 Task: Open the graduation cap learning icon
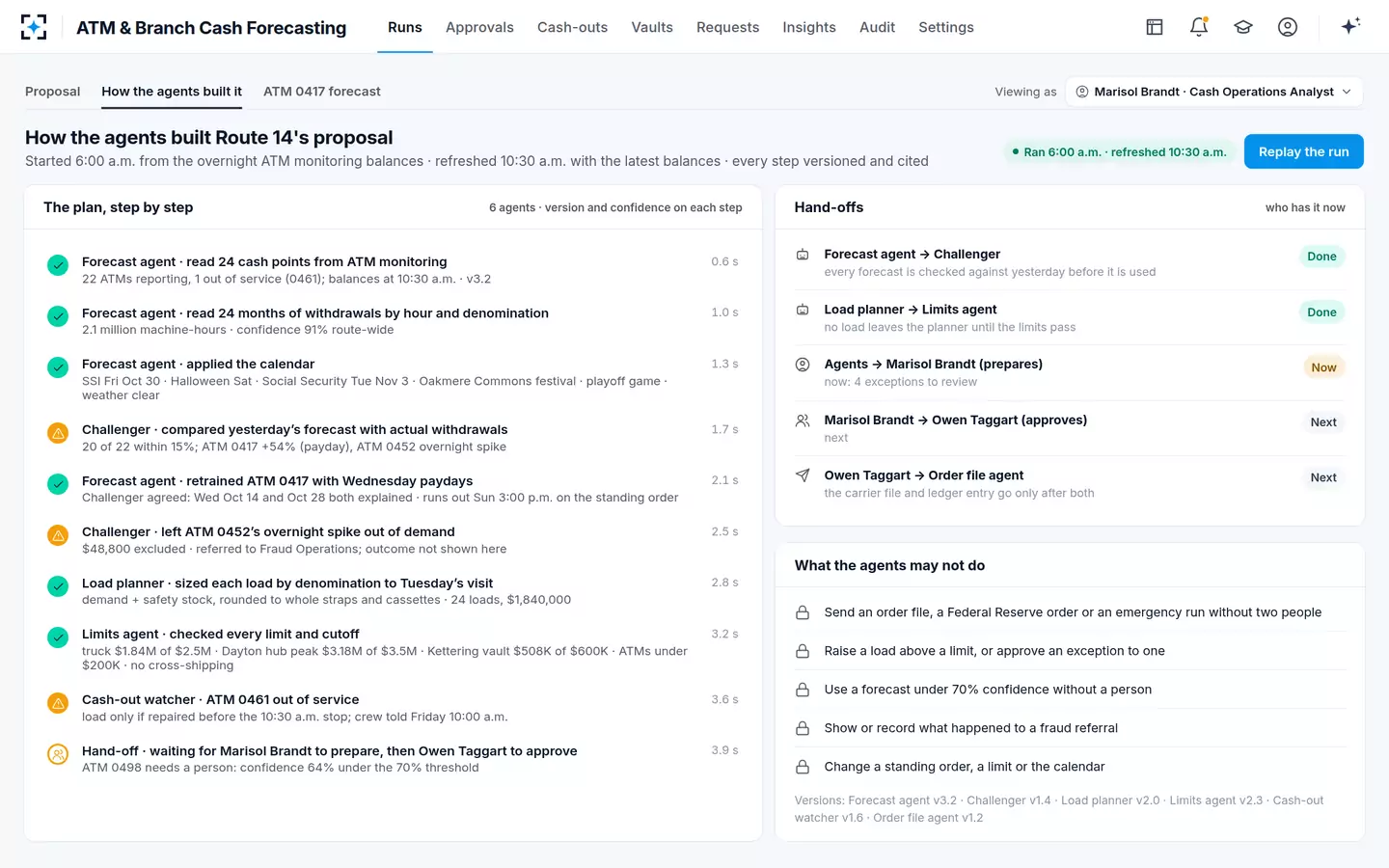[x=1243, y=27]
